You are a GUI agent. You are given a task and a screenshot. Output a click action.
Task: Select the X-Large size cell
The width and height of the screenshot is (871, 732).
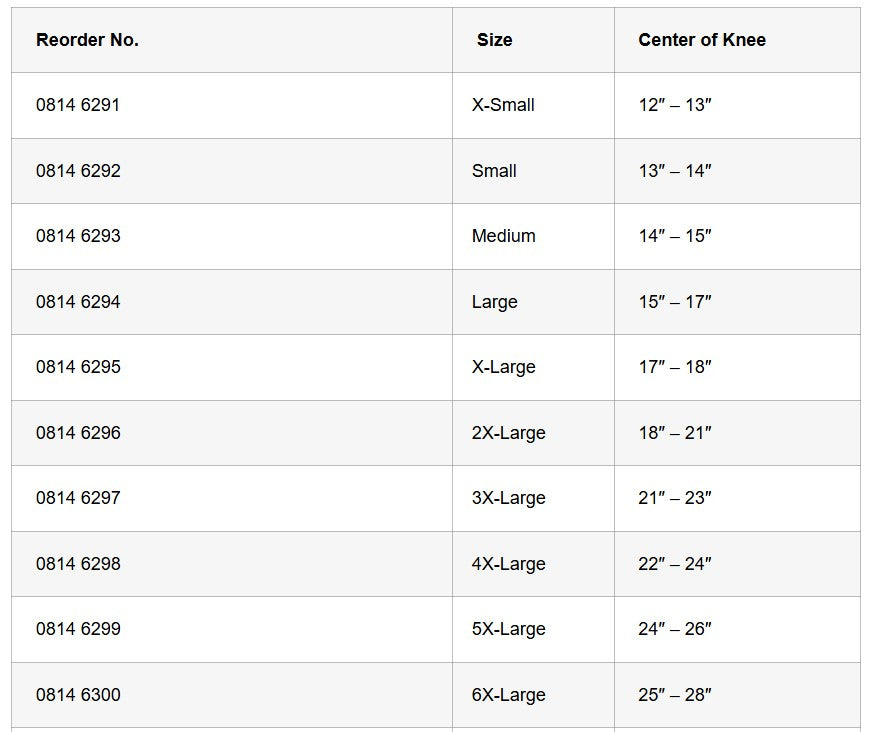pos(503,367)
